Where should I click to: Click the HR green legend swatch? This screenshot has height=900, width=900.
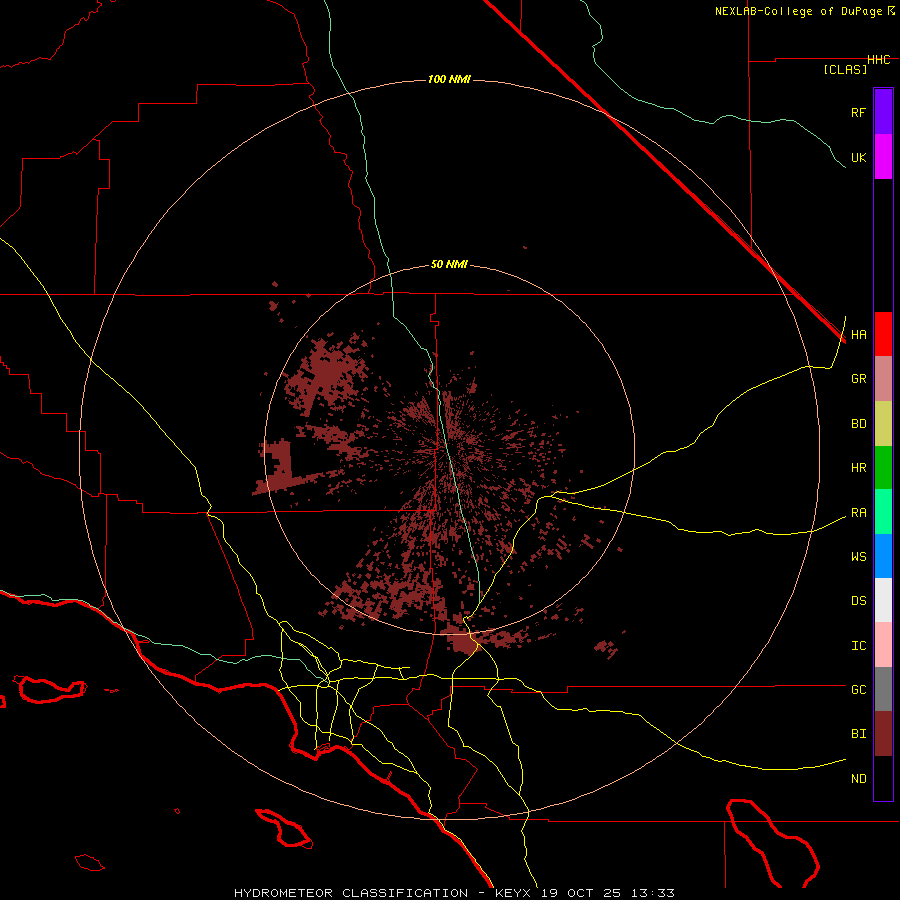[x=883, y=468]
